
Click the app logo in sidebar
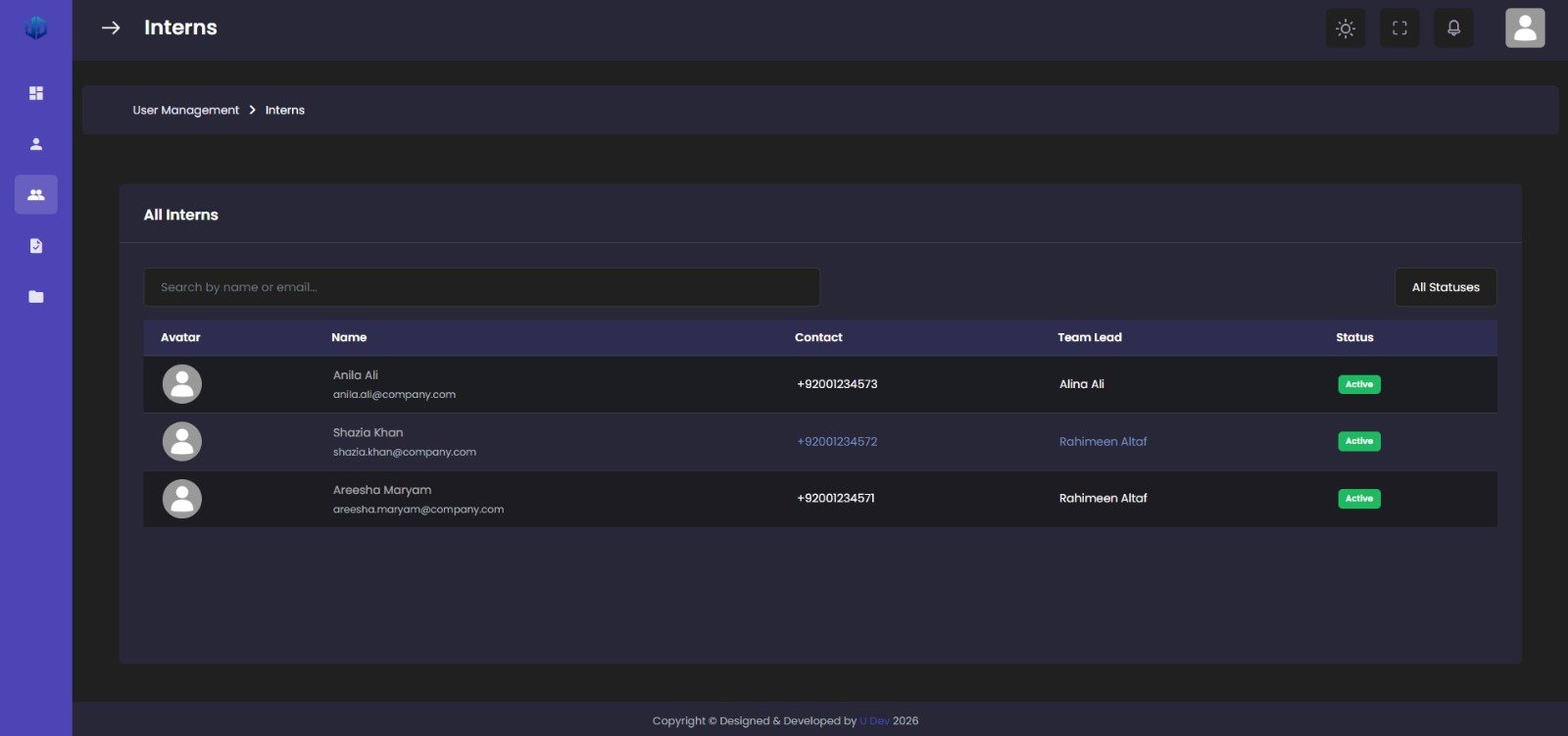coord(36,27)
